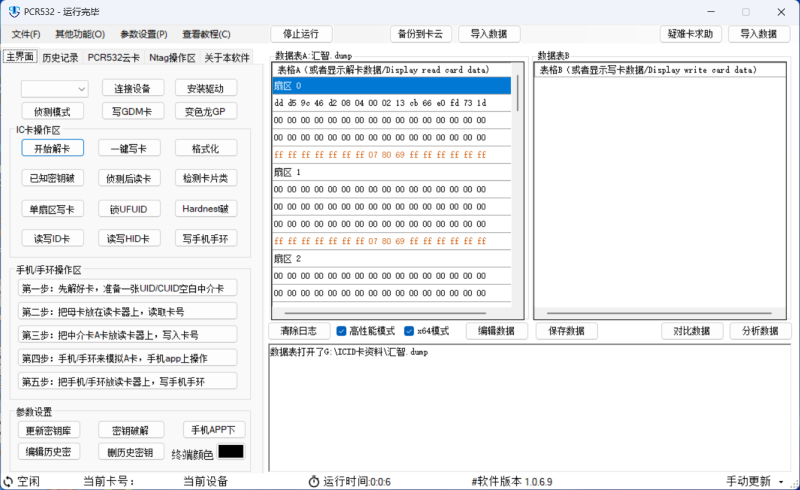The height and width of the screenshot is (490, 800).
Task: Click the 更新密钥库 button
Action: pyautogui.click(x=49, y=430)
